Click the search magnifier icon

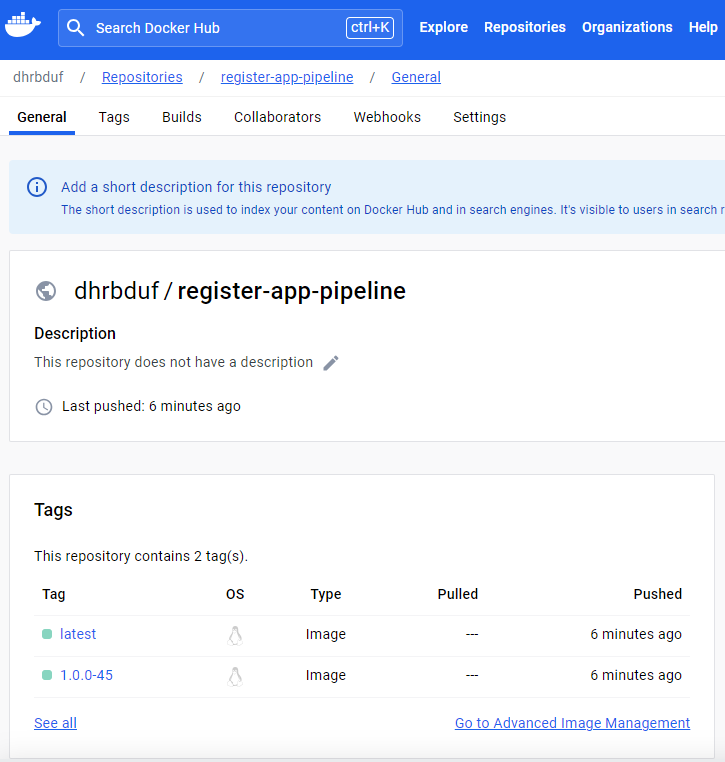click(x=75, y=28)
